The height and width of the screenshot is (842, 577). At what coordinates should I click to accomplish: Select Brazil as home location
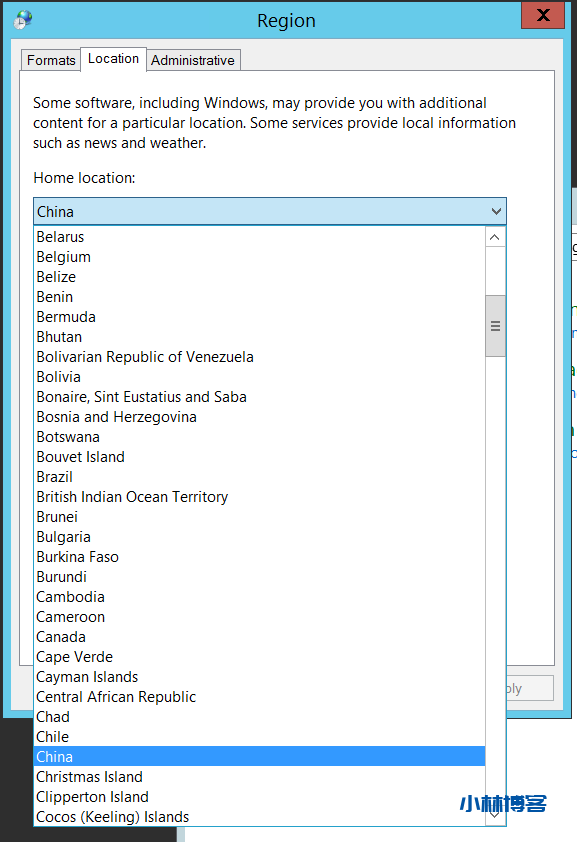[x=259, y=477]
